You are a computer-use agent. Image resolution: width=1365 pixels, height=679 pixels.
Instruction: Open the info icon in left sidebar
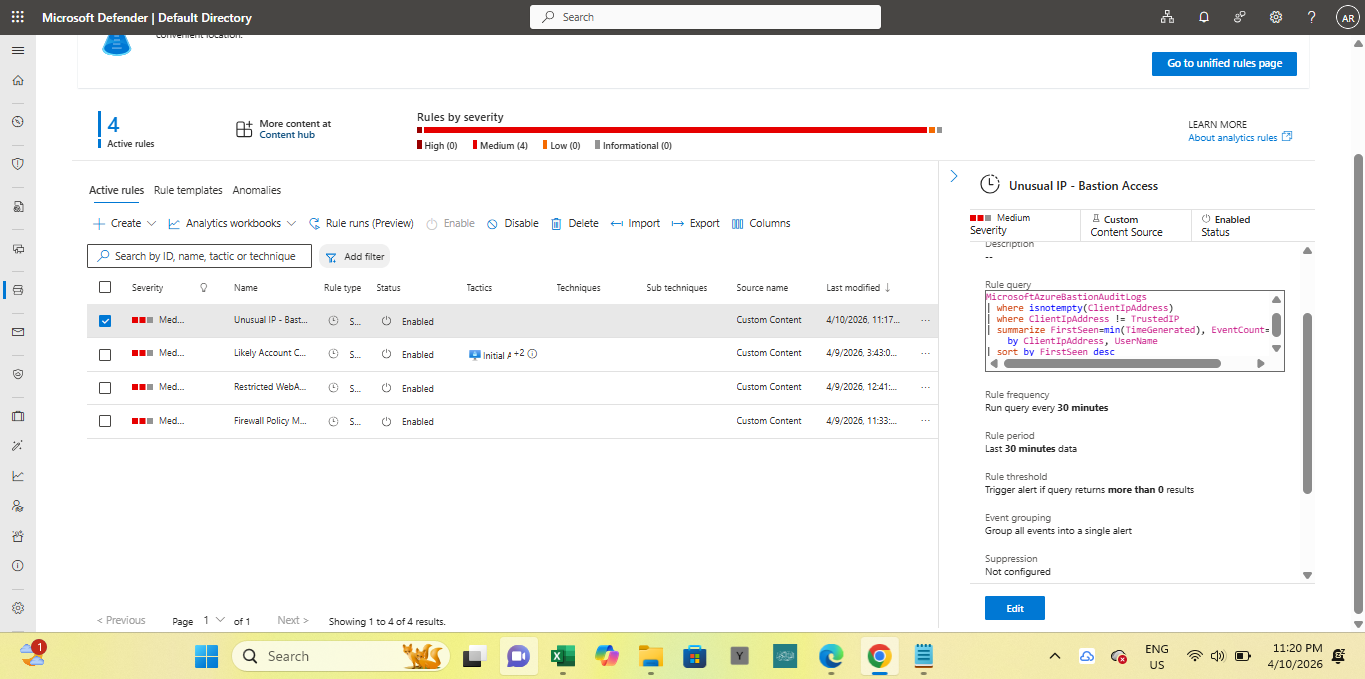coord(17,566)
